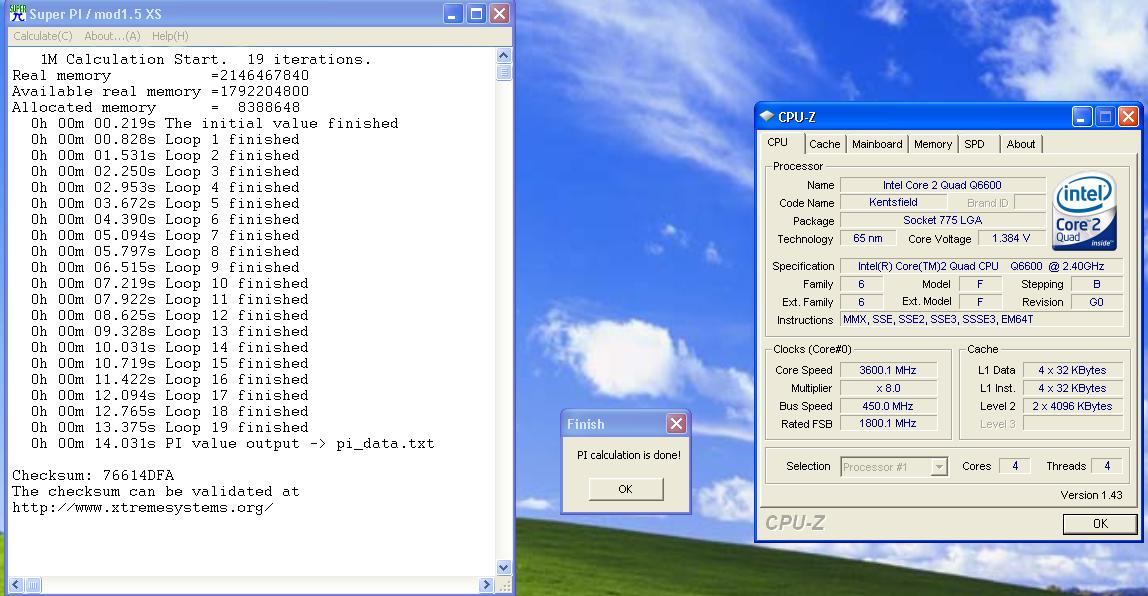Close the Super PI window
Image resolution: width=1148 pixels, height=596 pixels.
point(499,13)
